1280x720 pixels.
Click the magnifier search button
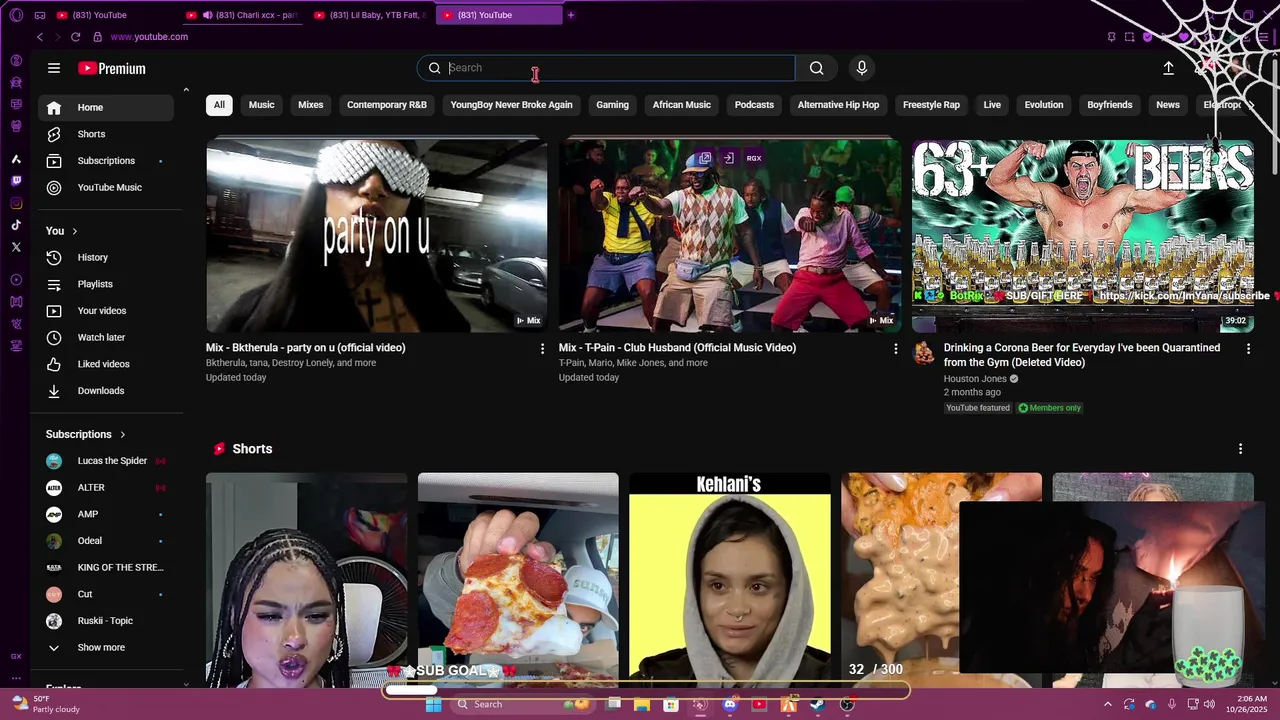pos(817,68)
